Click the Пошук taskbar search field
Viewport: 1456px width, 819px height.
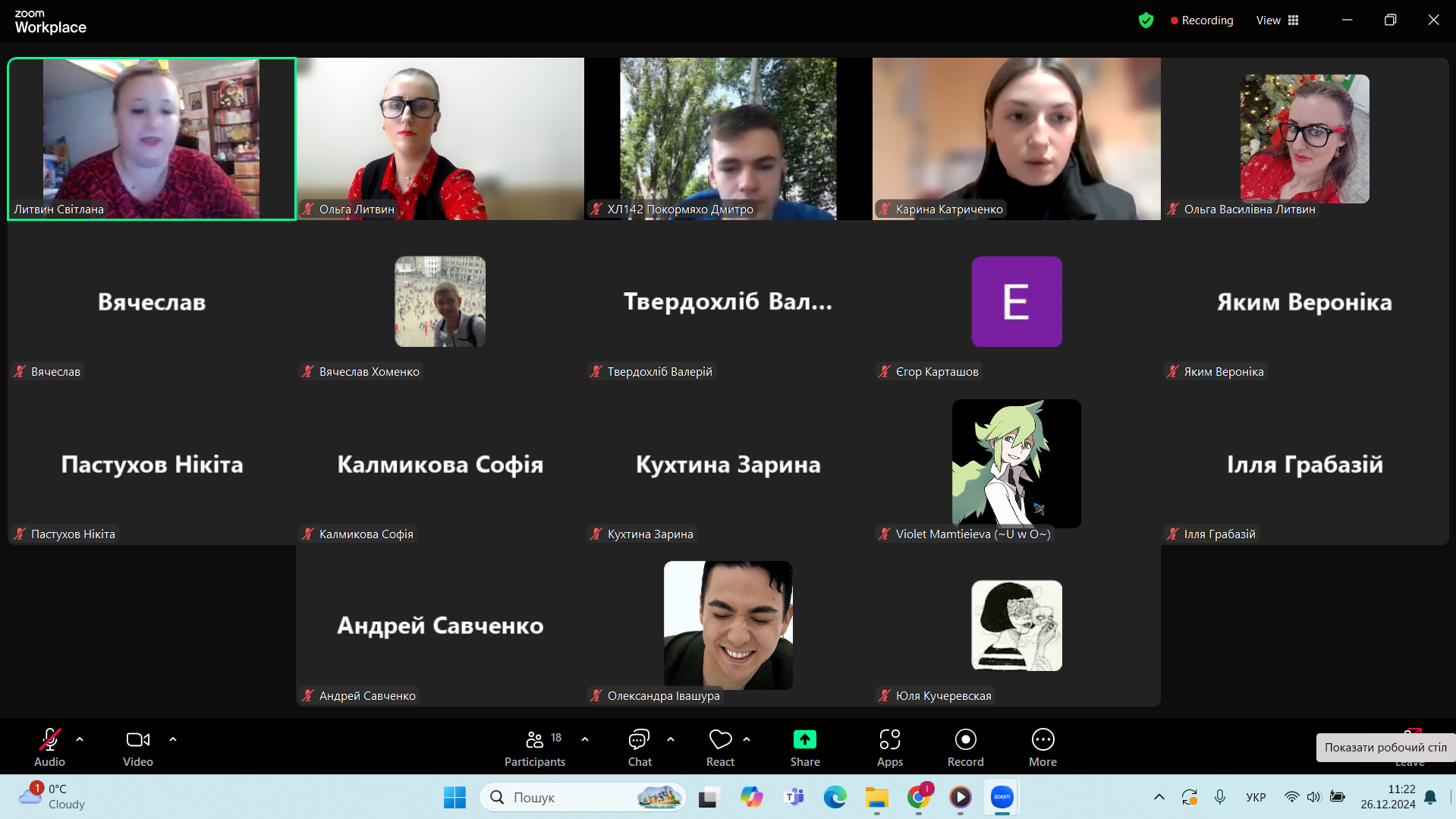(583, 797)
